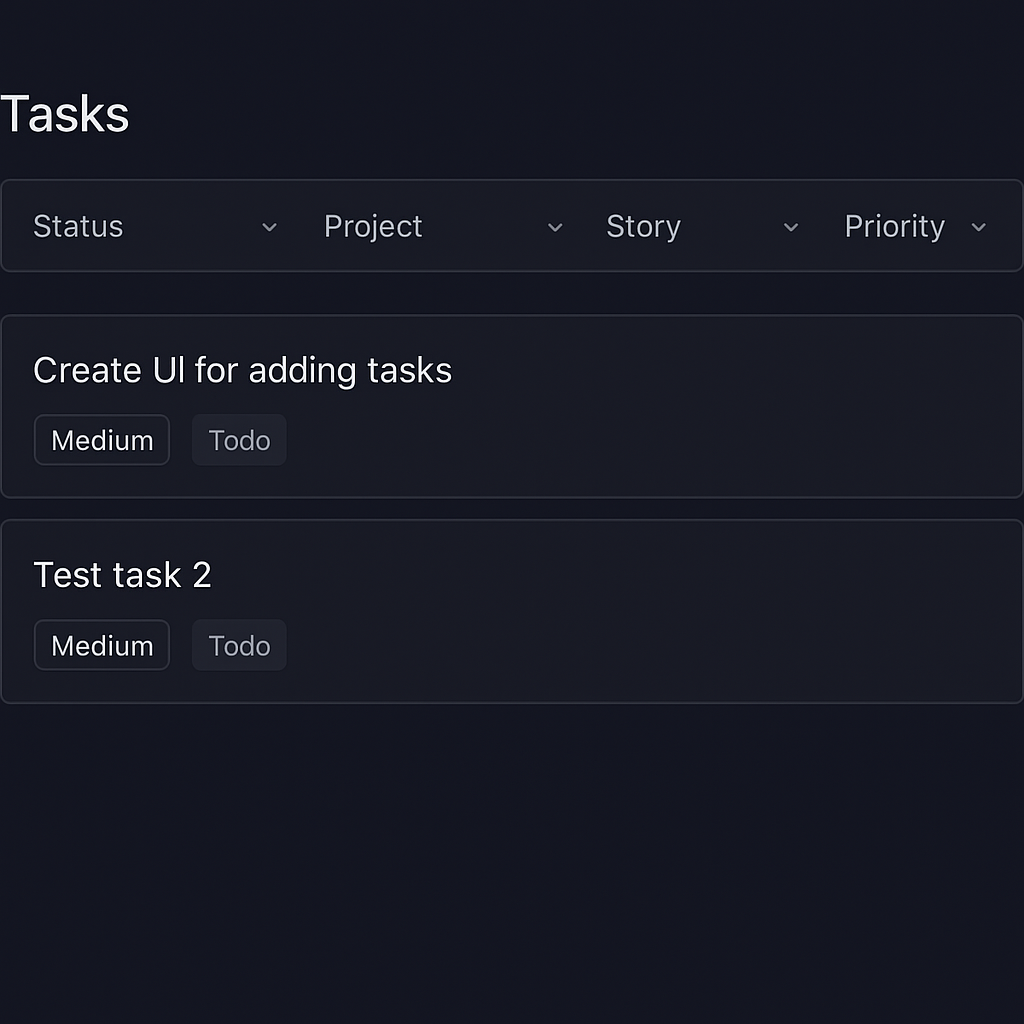Open the "Test task 2" title
Screen dimensions: 1024x1024
click(x=122, y=575)
